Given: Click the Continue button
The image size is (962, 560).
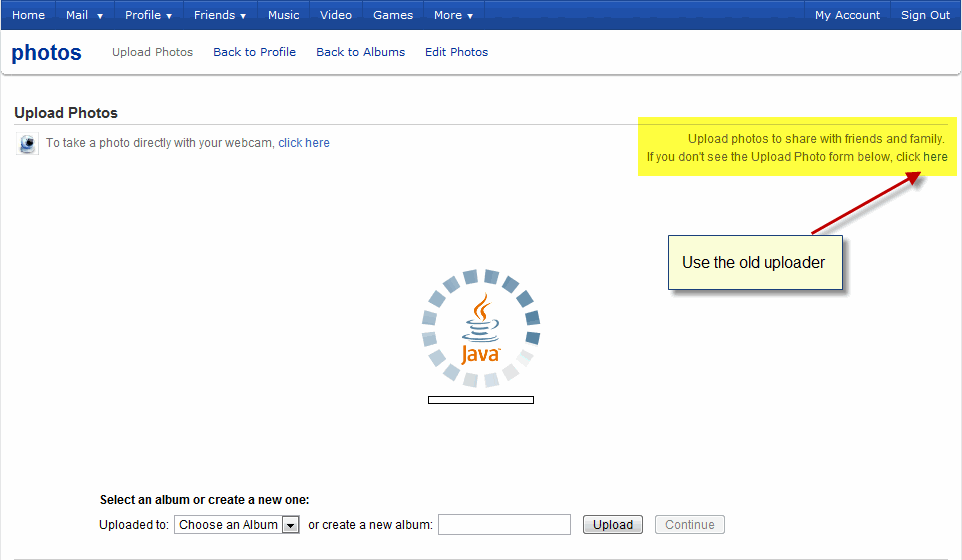Looking at the screenshot, I should click(x=690, y=525).
